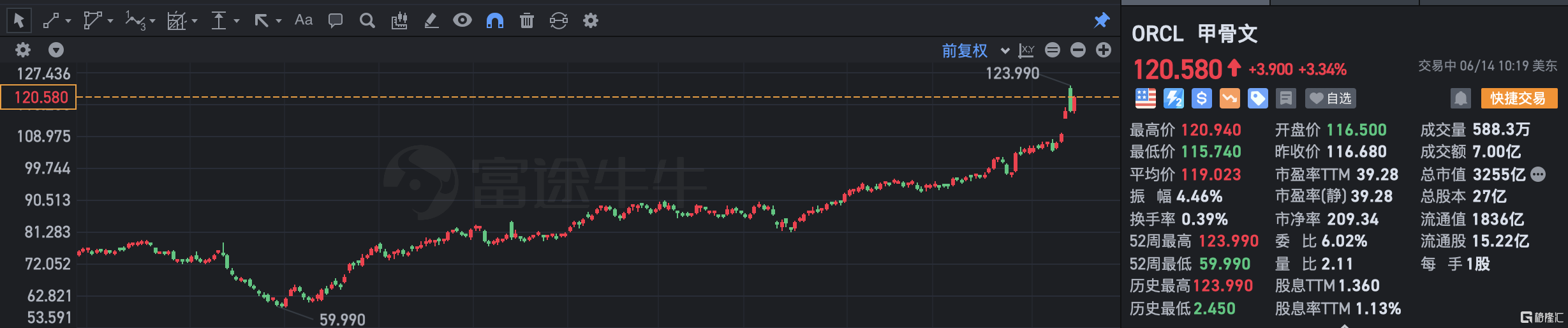This screenshot has height=328, width=1568.
Task: Click the 52周最高 123.990 value
Action: click(x=1229, y=241)
